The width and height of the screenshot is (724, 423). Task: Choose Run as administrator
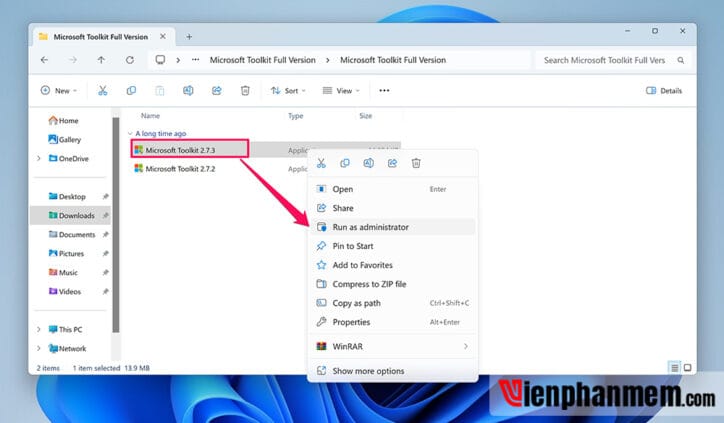[x=392, y=227]
